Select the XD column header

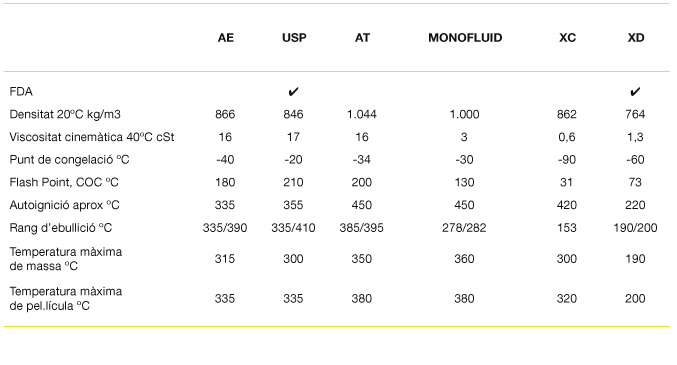(x=636, y=38)
